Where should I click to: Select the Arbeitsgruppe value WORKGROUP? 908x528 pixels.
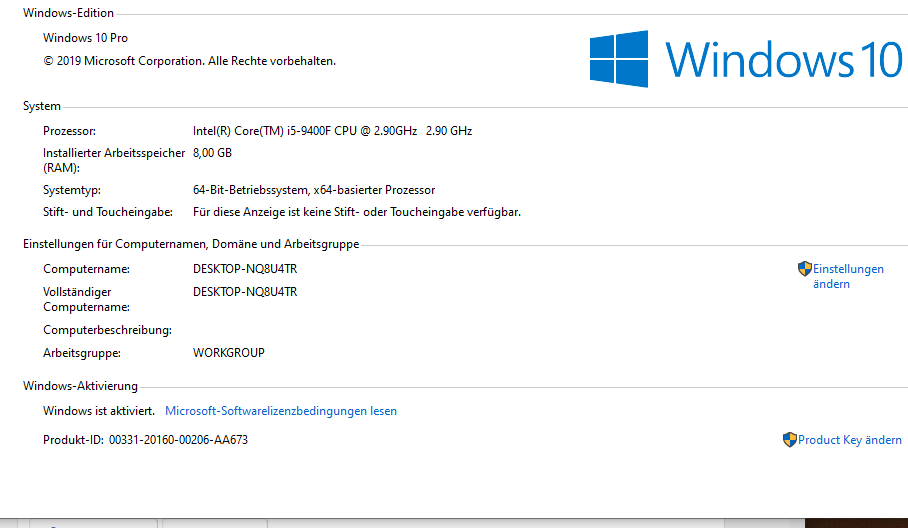229,353
